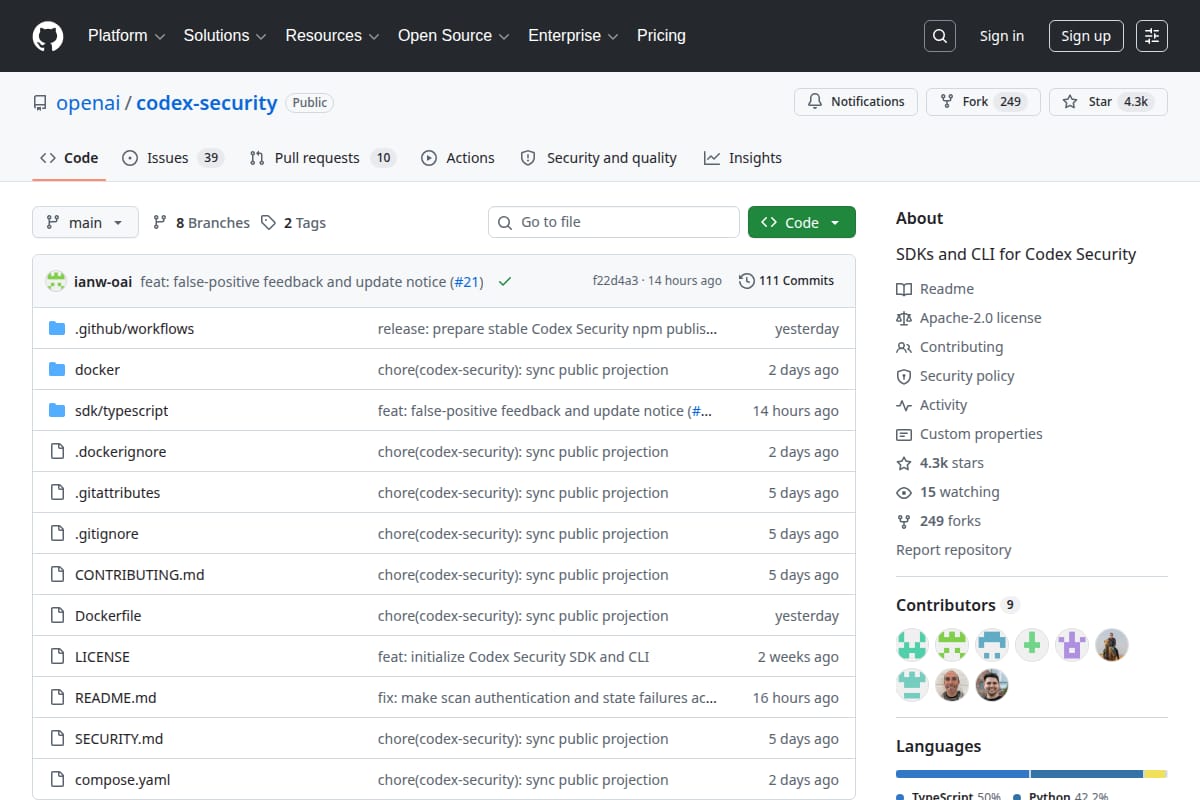
Task: Open the LICENSE 'feat: initialize Codex Security' commit message
Action: click(x=513, y=657)
